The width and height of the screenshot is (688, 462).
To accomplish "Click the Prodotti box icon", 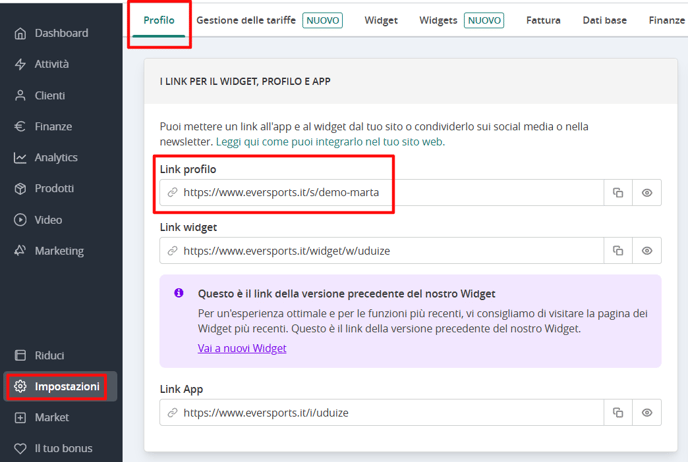I will point(20,189).
